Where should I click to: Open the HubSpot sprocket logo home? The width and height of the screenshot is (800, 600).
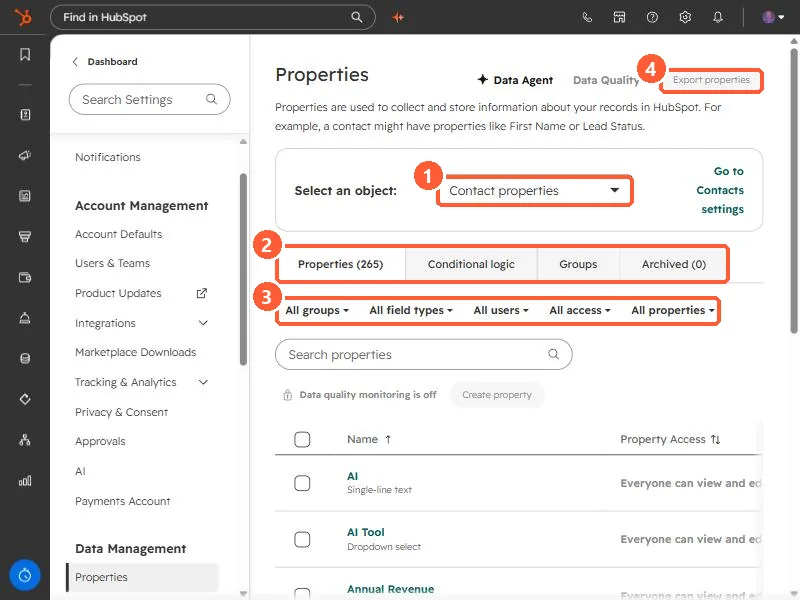(x=23, y=17)
